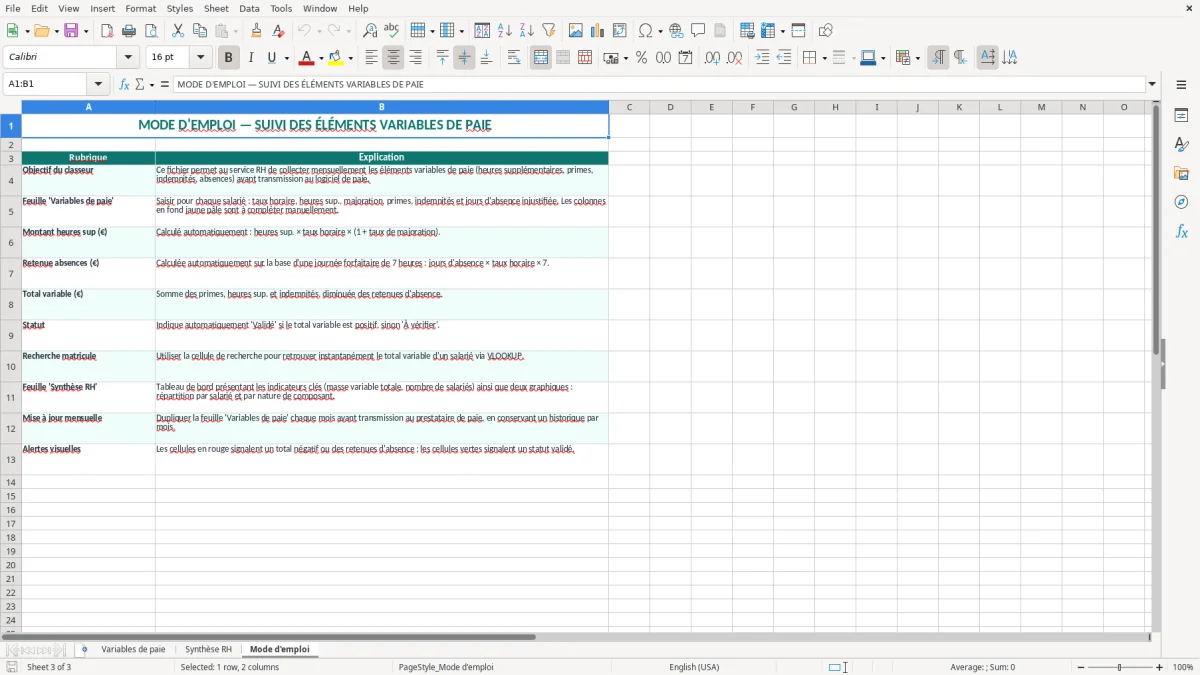Expand the formula bar using its arrow
Screen dimensions: 1200x675
pyautogui.click(x=1152, y=84)
